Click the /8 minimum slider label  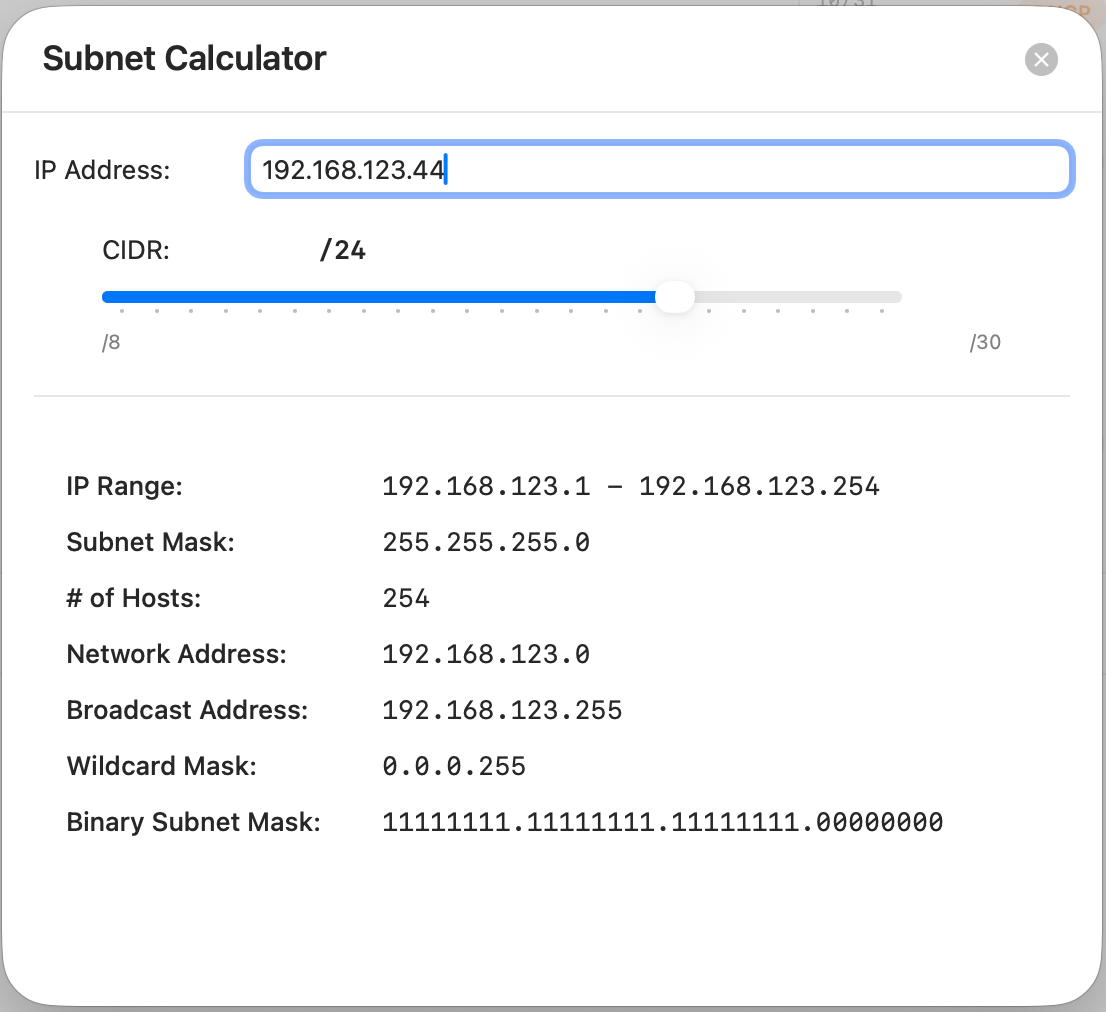(x=111, y=343)
